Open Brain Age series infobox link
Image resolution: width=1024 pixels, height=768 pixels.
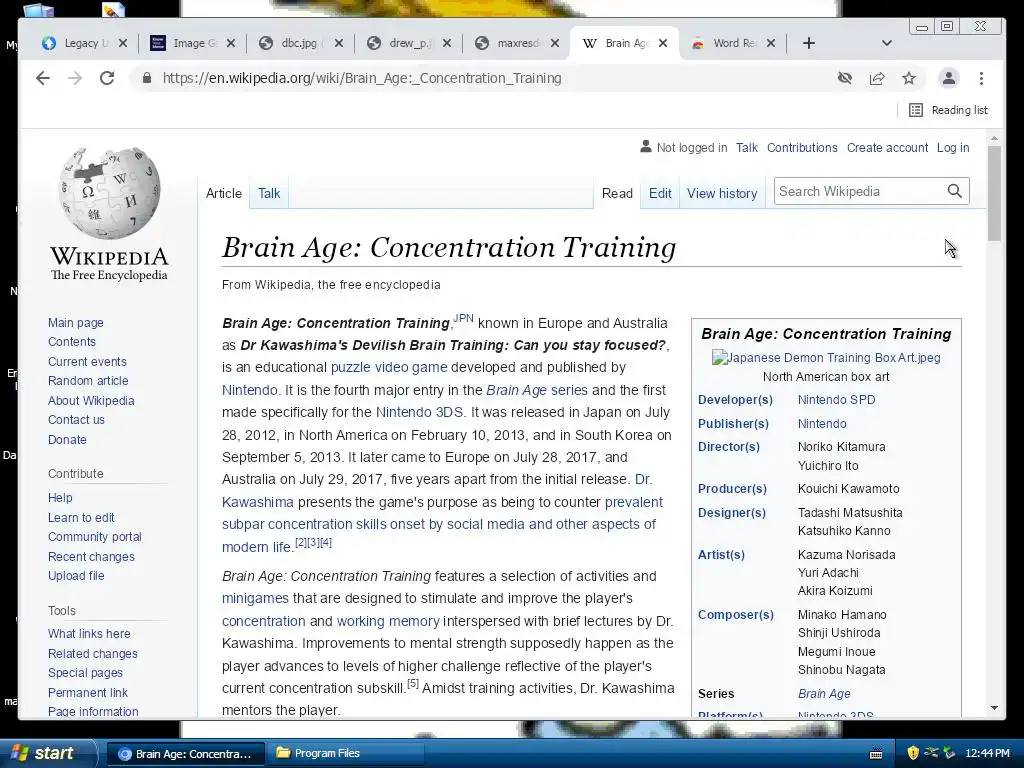pyautogui.click(x=824, y=694)
